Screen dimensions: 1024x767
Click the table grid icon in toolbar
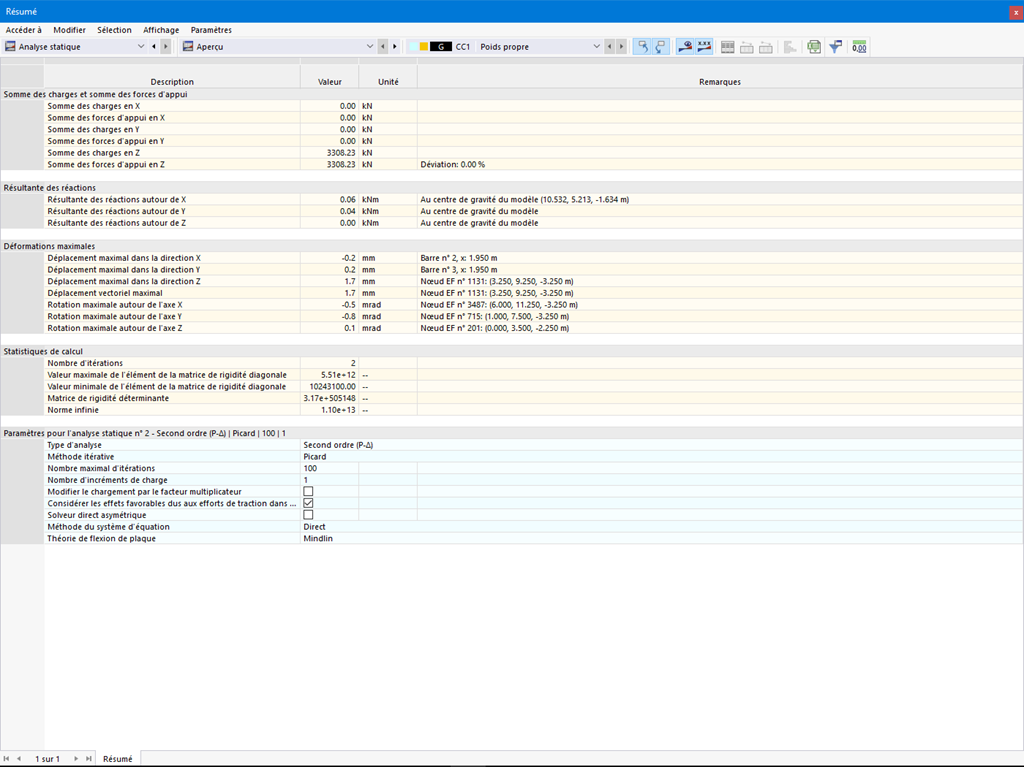tap(728, 47)
